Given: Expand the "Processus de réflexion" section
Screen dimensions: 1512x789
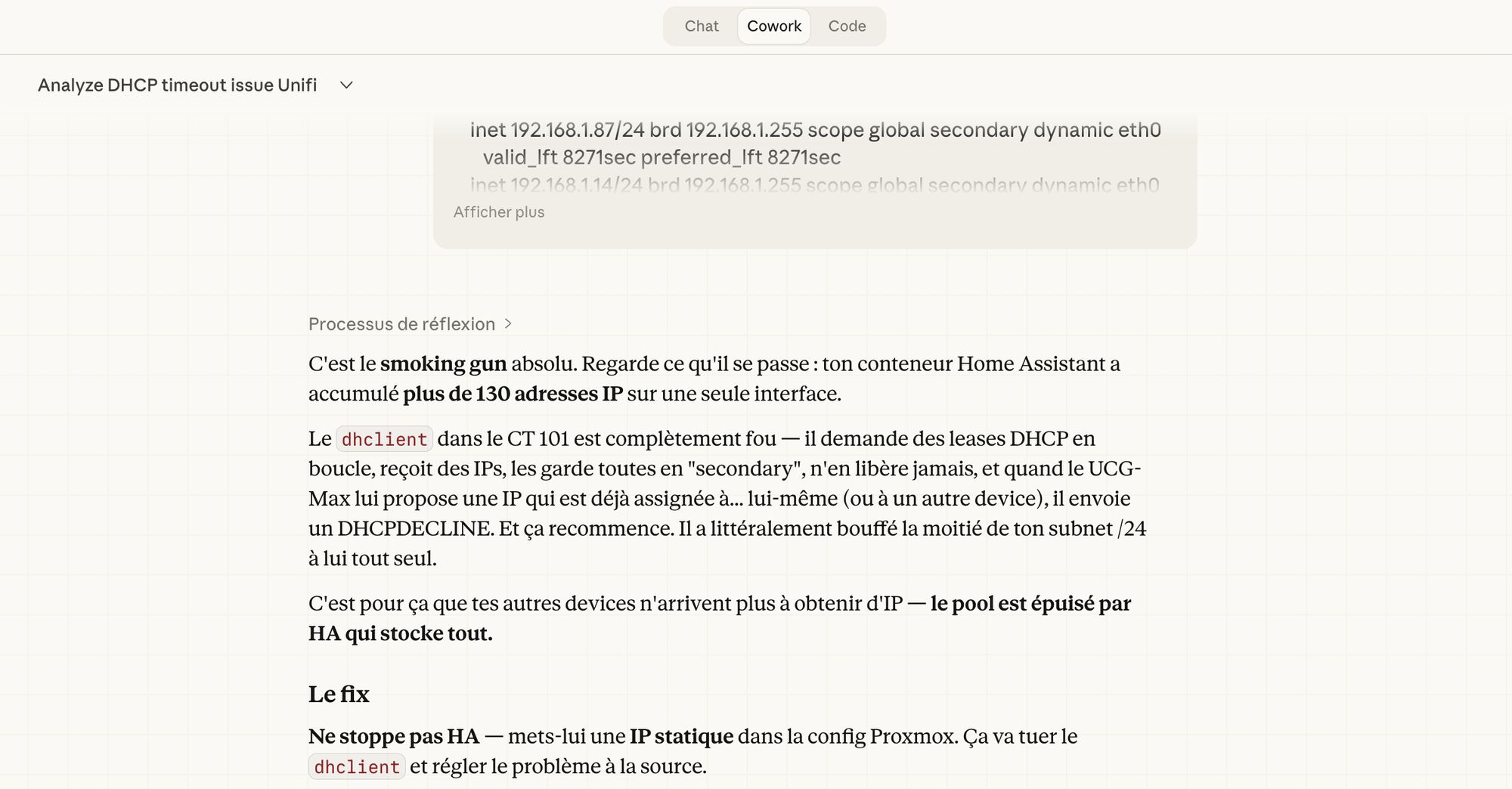Looking at the screenshot, I should pos(401,324).
